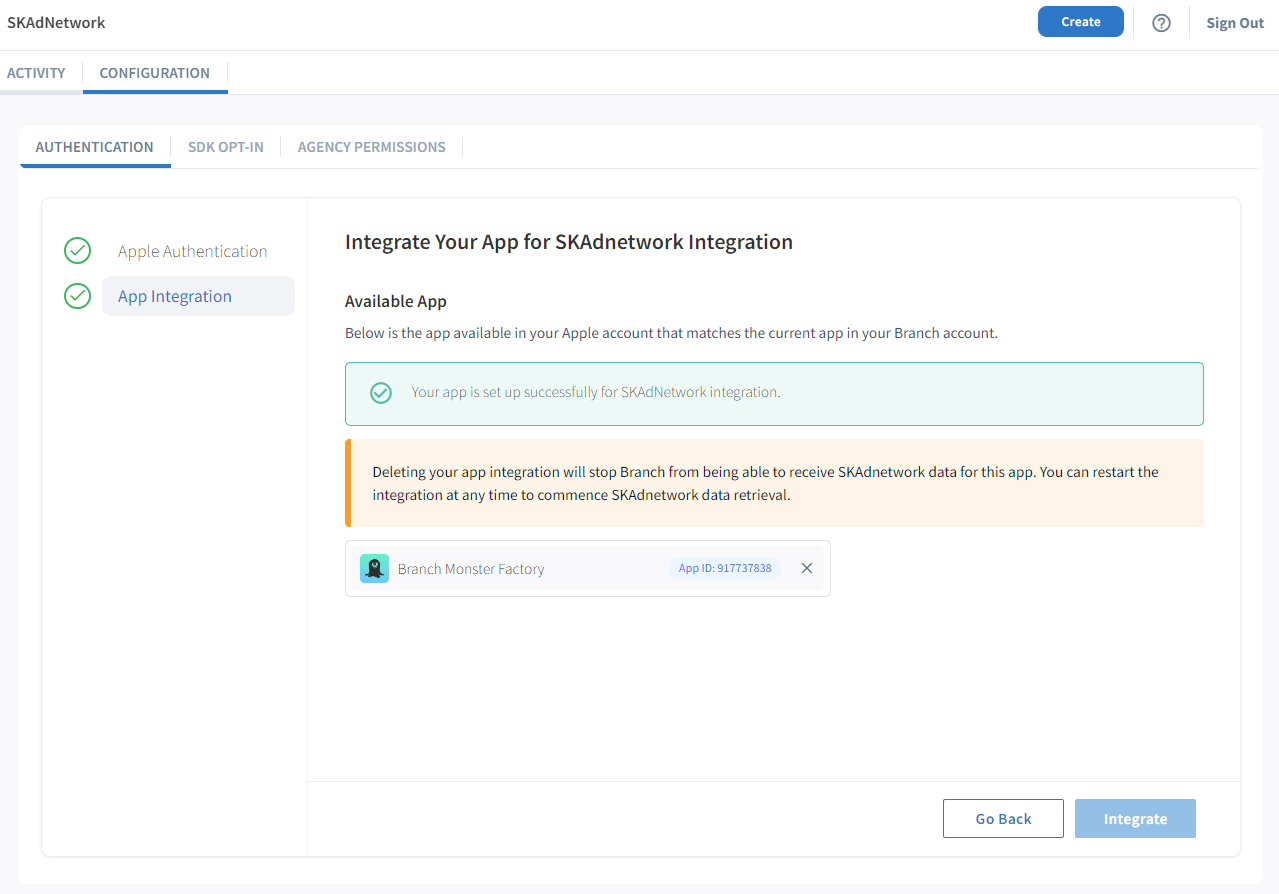Click the green check beside App Integration
The width and height of the screenshot is (1279, 894).
[x=77, y=296]
